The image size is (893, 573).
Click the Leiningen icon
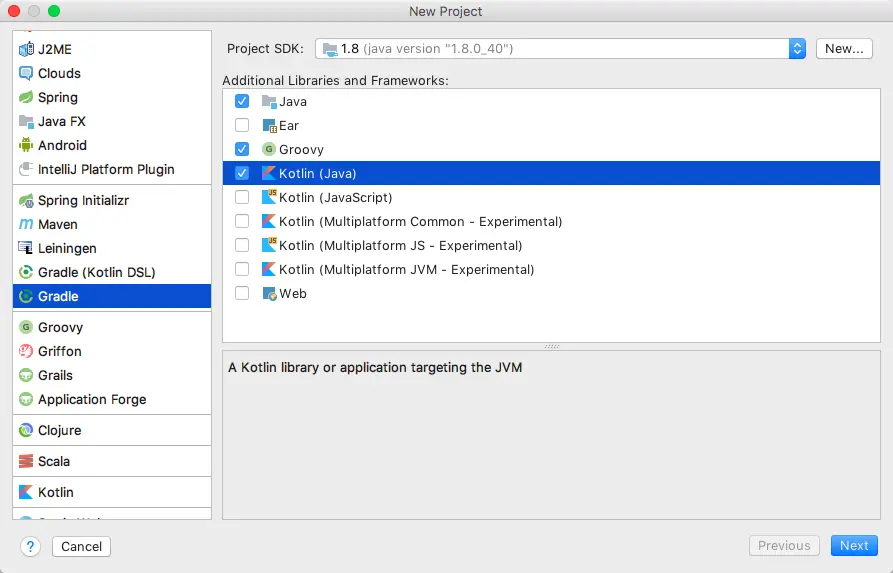tap(26, 248)
